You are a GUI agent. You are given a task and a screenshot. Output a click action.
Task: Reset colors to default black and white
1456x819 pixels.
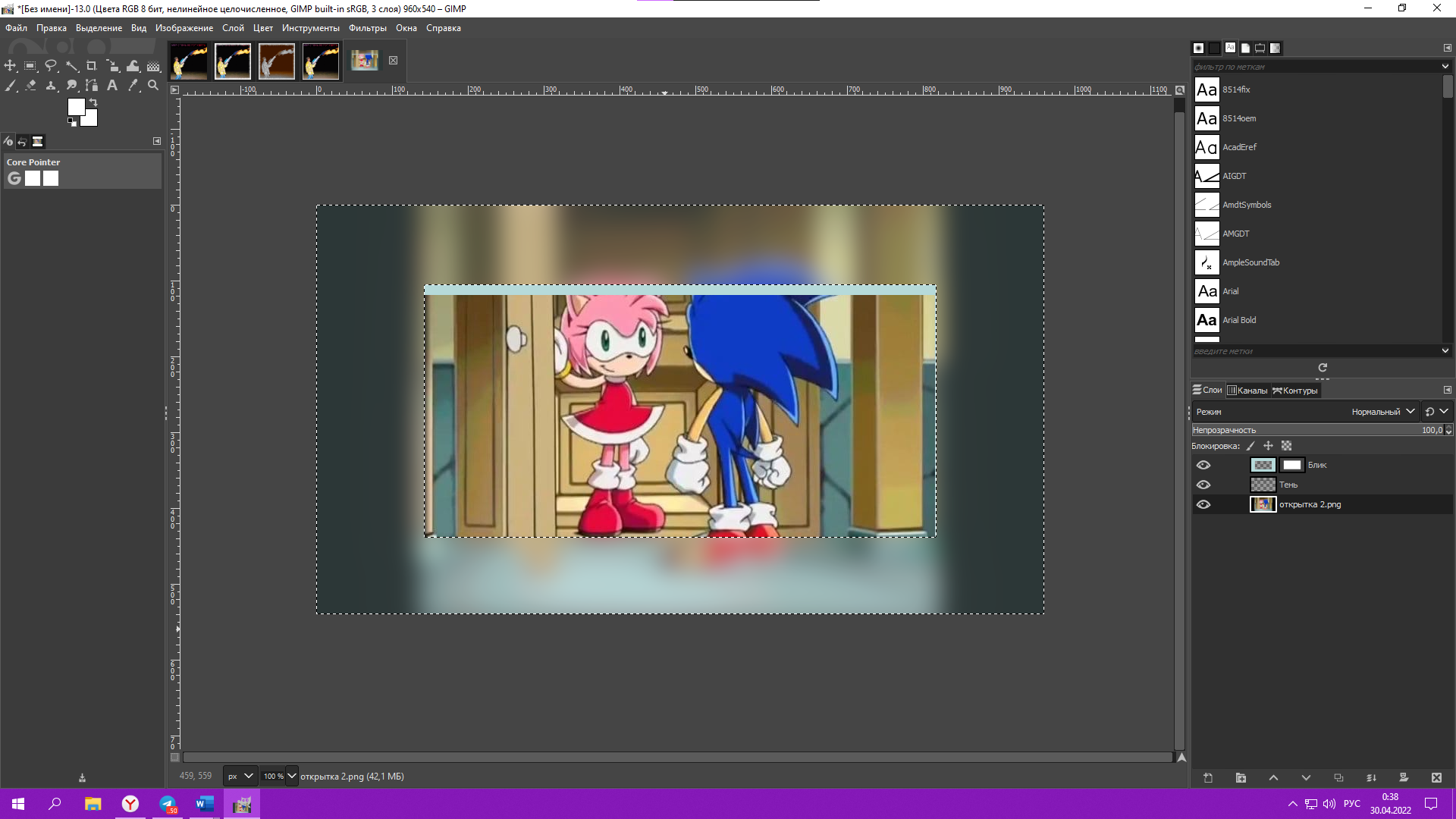point(72,122)
